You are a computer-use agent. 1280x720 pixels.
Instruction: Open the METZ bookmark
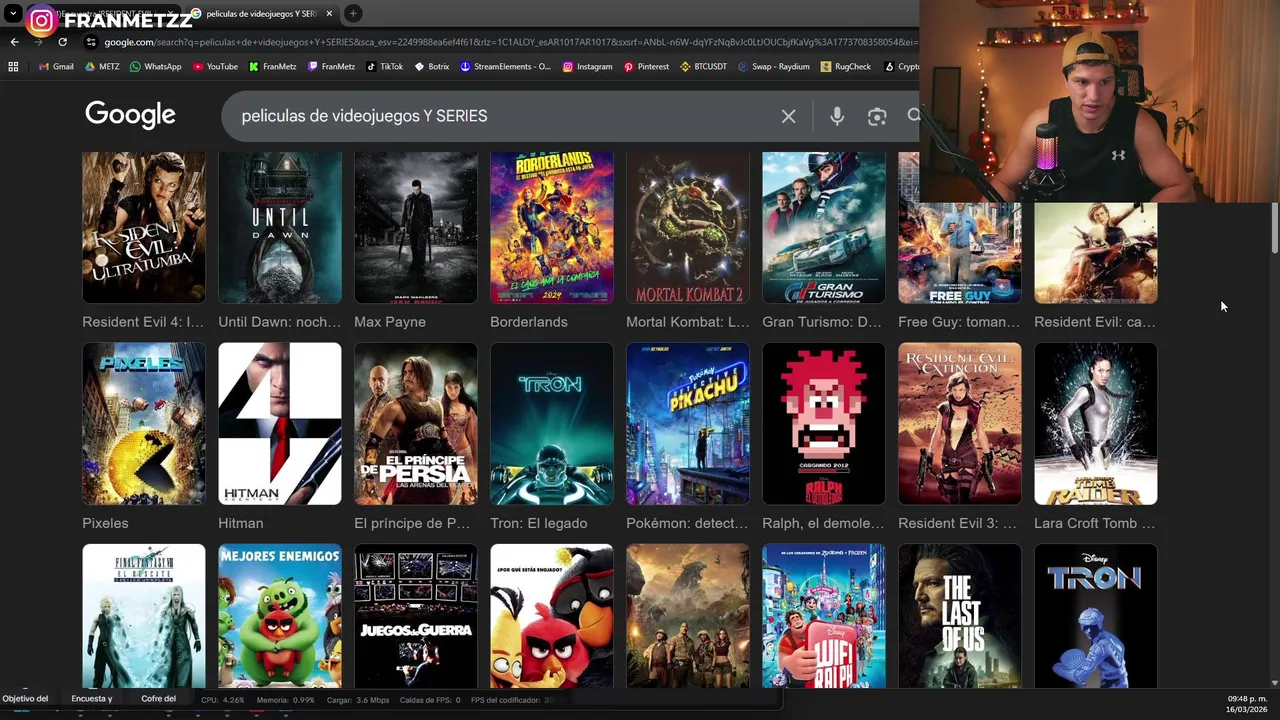tap(102, 67)
